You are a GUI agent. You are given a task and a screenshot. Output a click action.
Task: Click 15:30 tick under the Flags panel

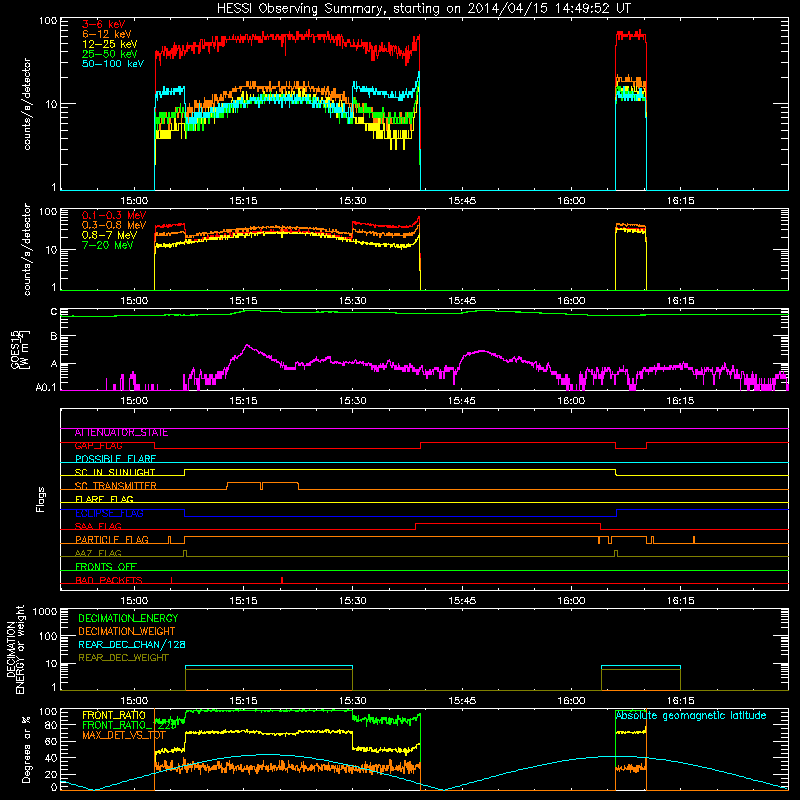tap(353, 601)
